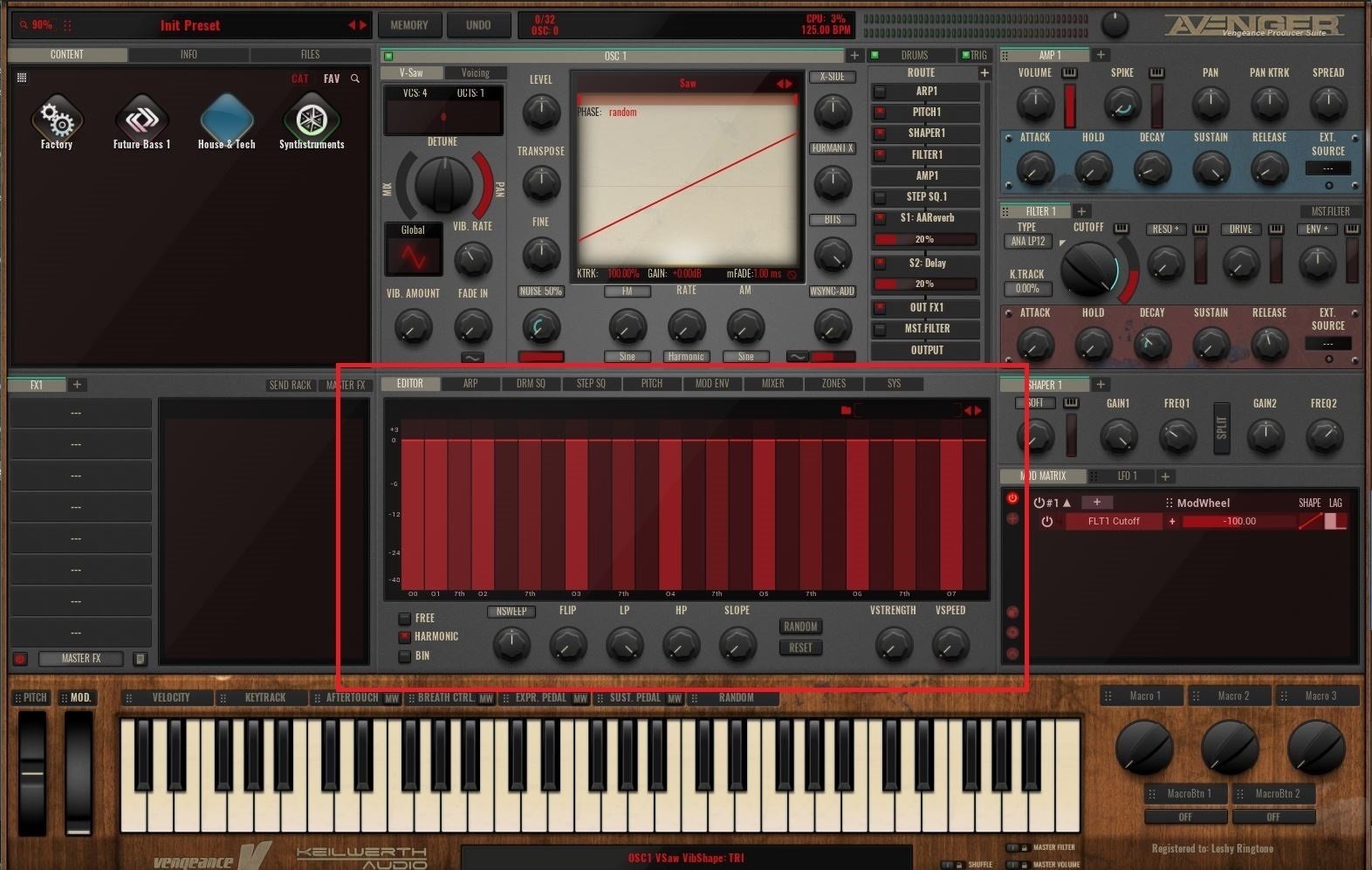Viewport: 1372px width, 870px height.
Task: Switch to the INFO tab
Action: 189,55
